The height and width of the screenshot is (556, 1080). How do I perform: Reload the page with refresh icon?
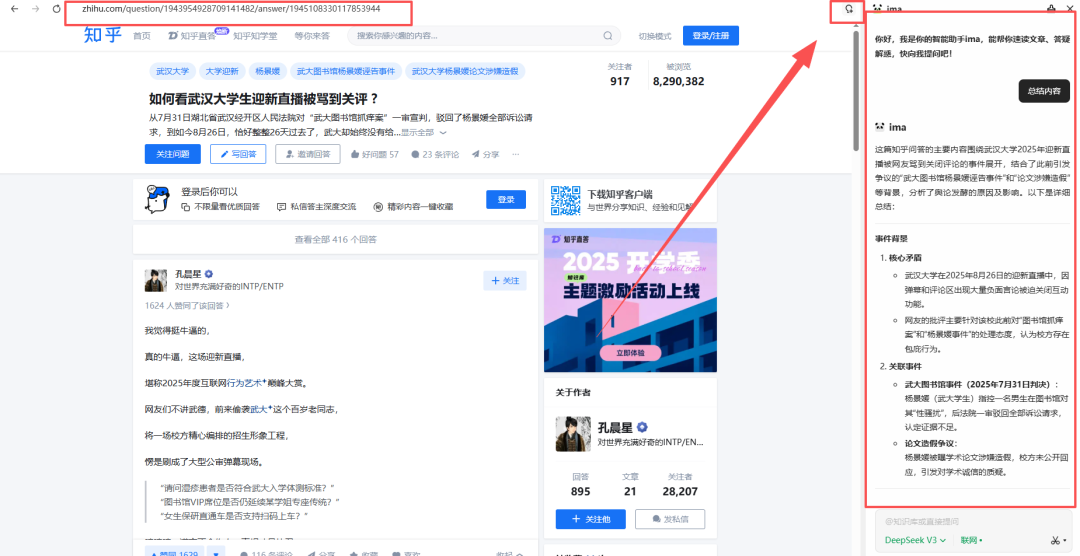click(x=56, y=9)
